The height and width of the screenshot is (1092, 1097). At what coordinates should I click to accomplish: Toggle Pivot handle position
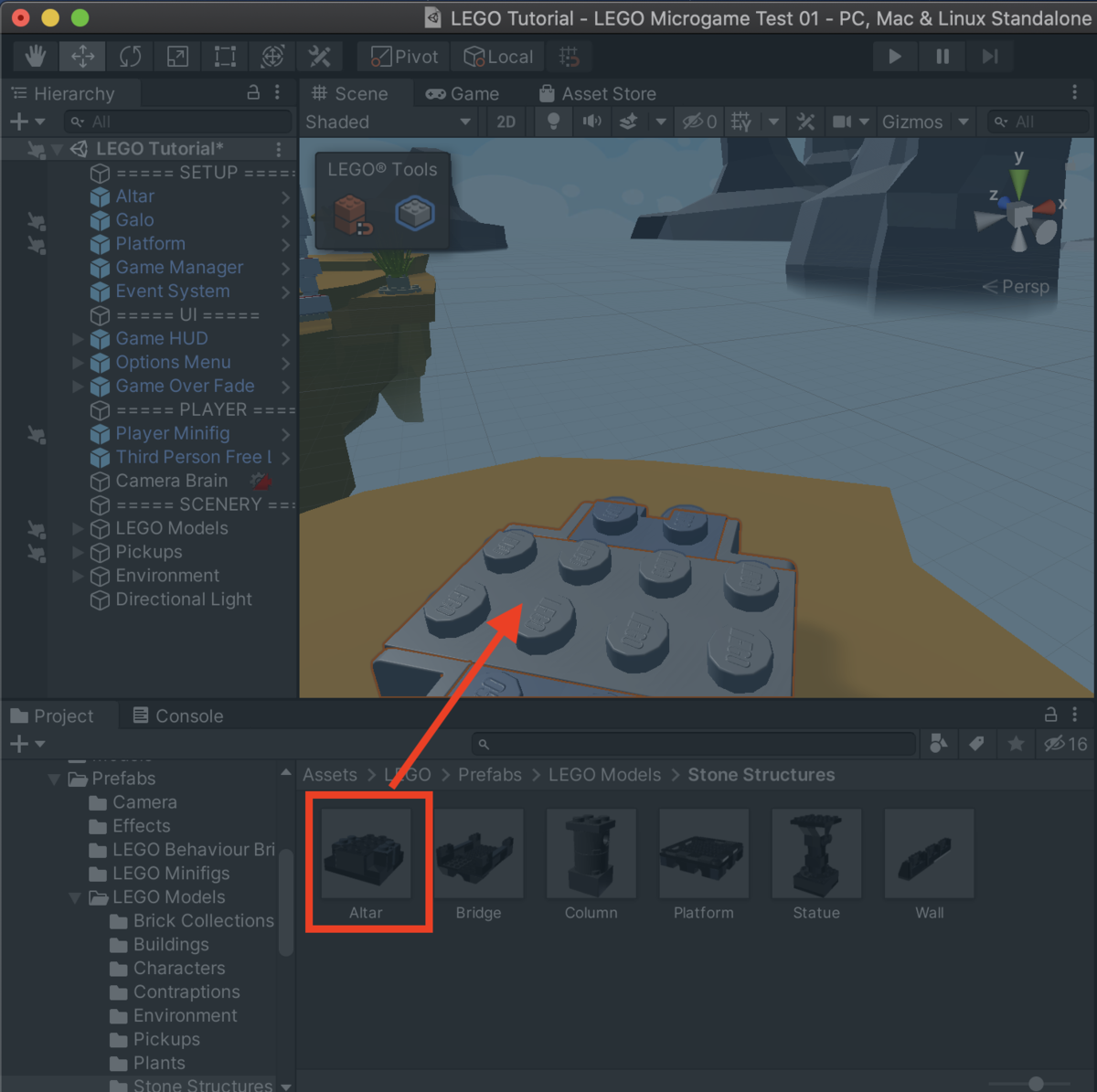[x=405, y=57]
